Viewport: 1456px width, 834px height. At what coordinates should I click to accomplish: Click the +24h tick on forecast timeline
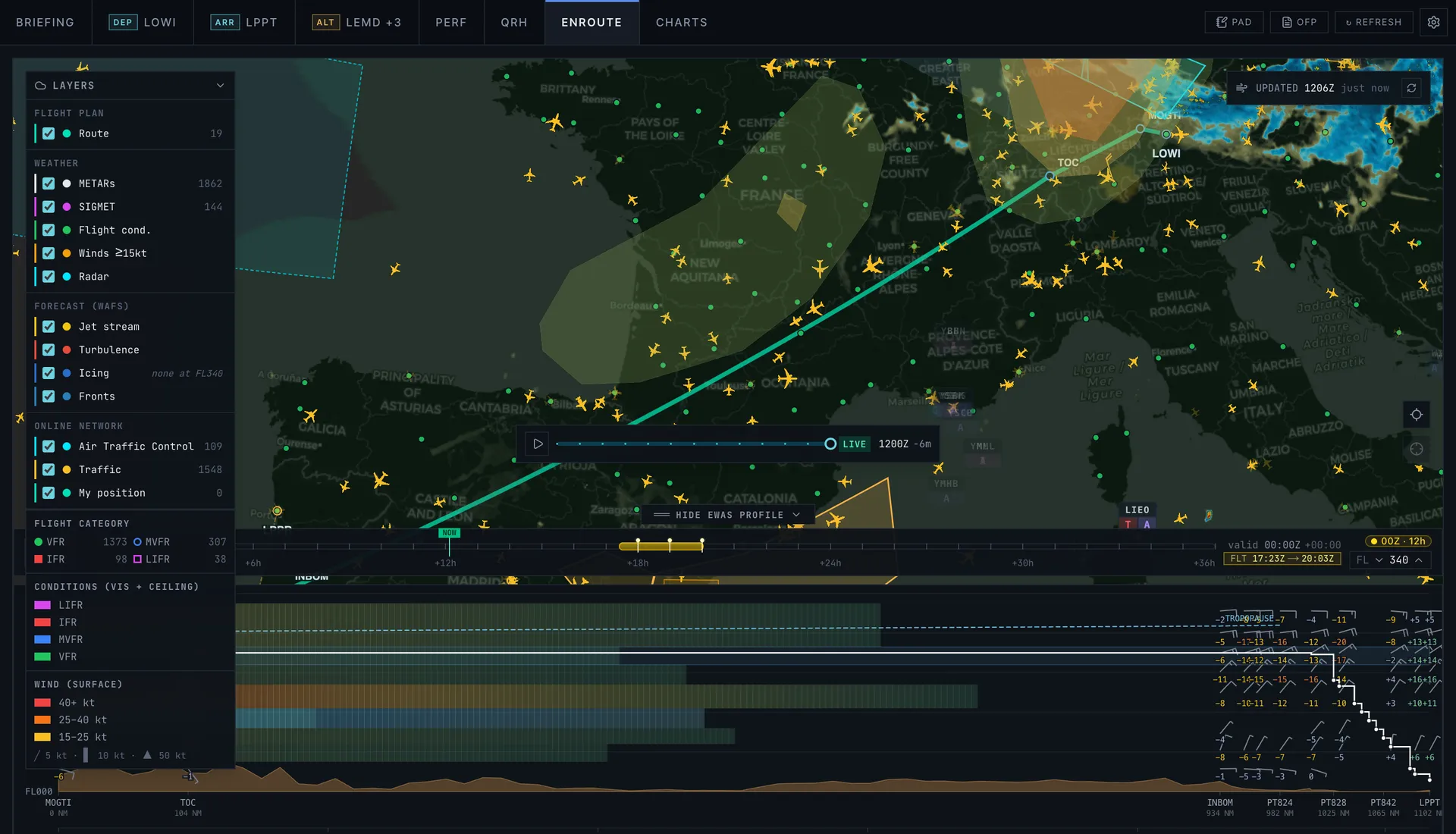pyautogui.click(x=830, y=563)
